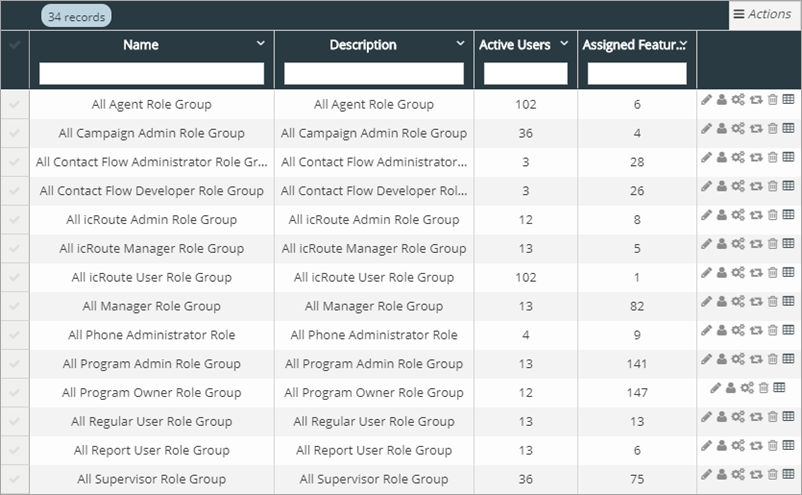
Task: Click the retweet arrows icon for All icRoute Admin Role Group
Action: [756, 215]
